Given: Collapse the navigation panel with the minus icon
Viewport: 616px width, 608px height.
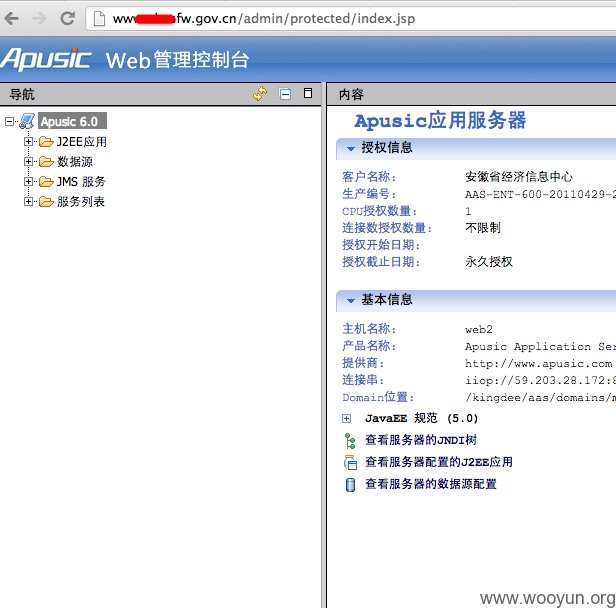Looking at the screenshot, I should (285, 94).
